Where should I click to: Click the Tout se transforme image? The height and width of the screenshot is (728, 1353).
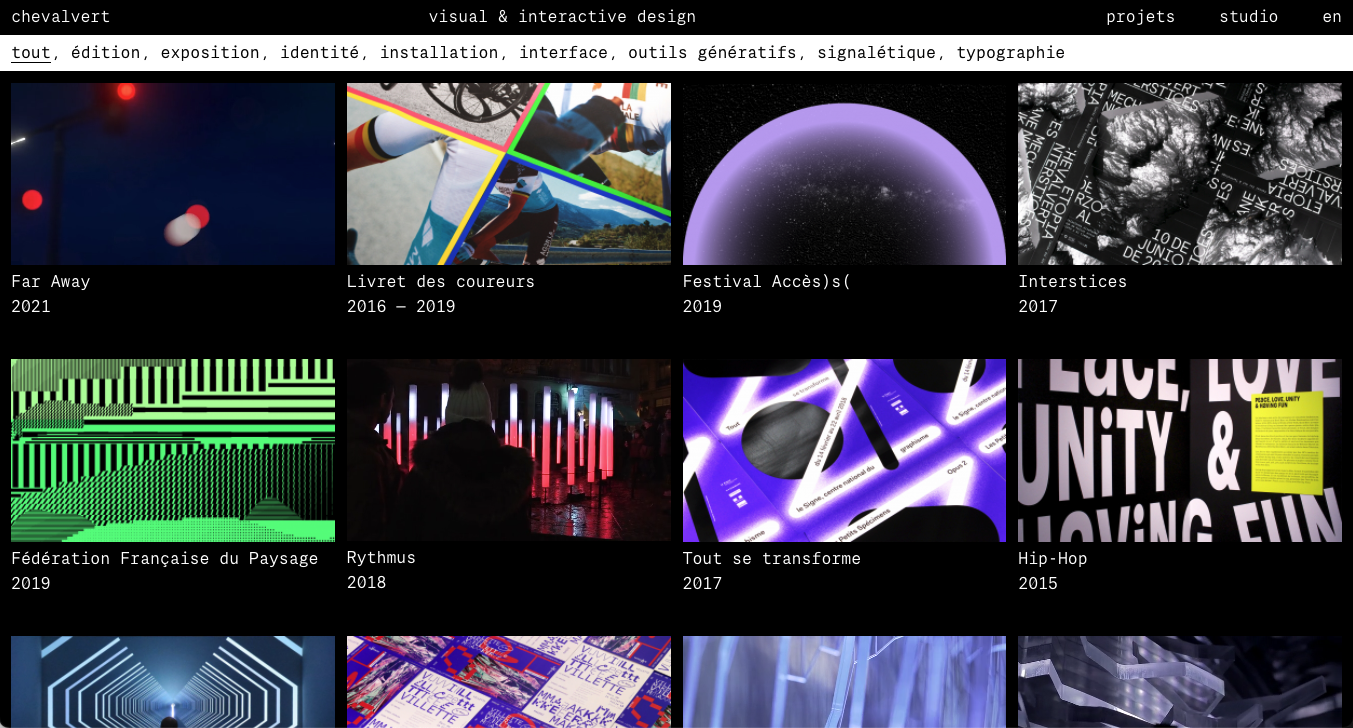[x=844, y=450]
